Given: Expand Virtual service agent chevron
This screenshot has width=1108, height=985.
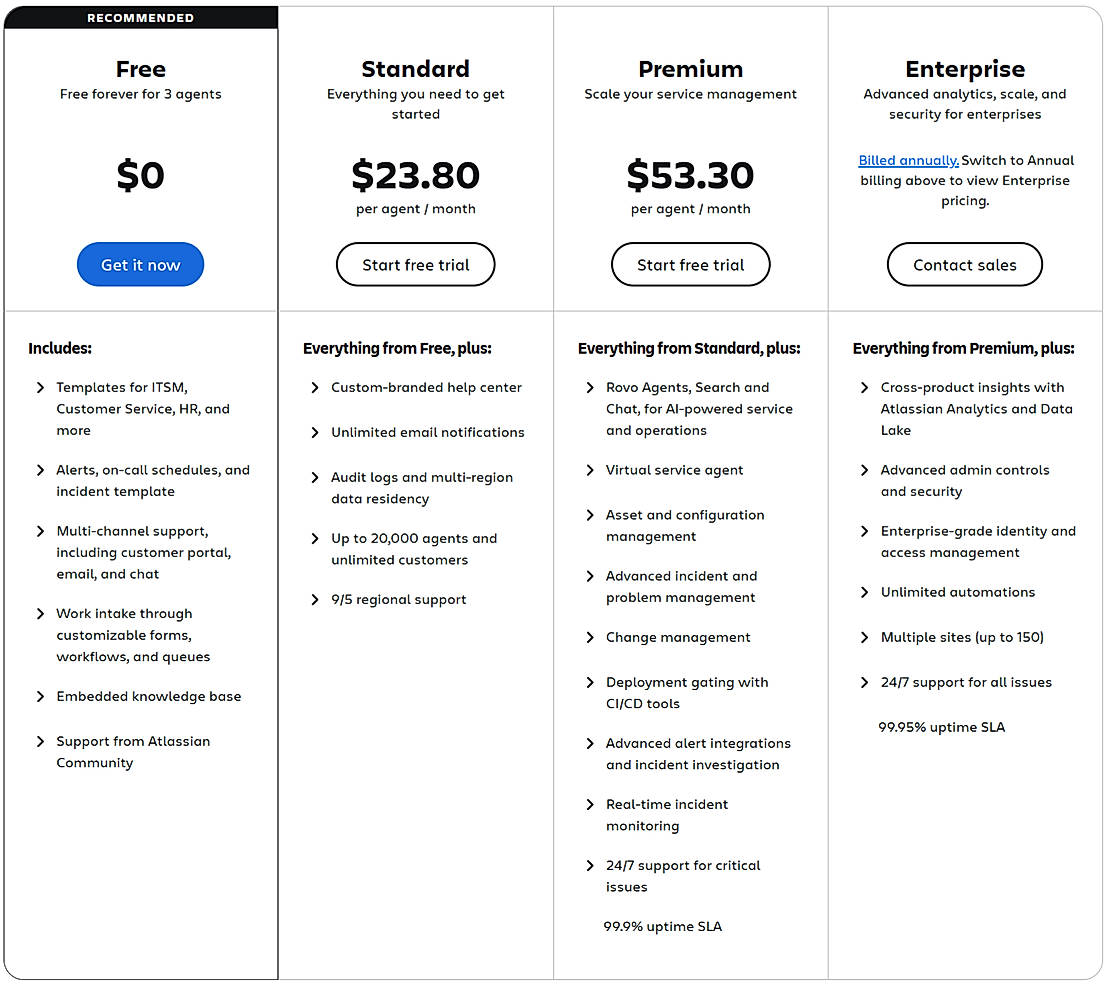Looking at the screenshot, I should tap(590, 470).
